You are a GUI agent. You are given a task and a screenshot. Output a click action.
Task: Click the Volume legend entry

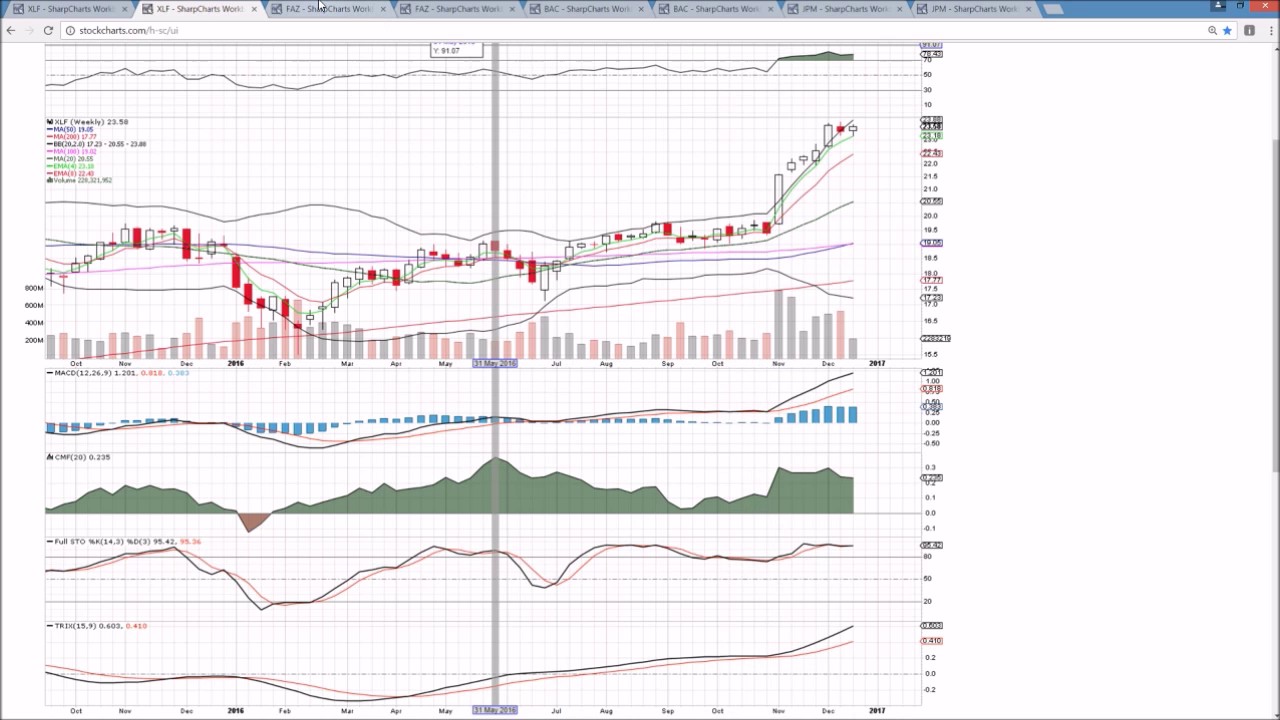[x=80, y=180]
